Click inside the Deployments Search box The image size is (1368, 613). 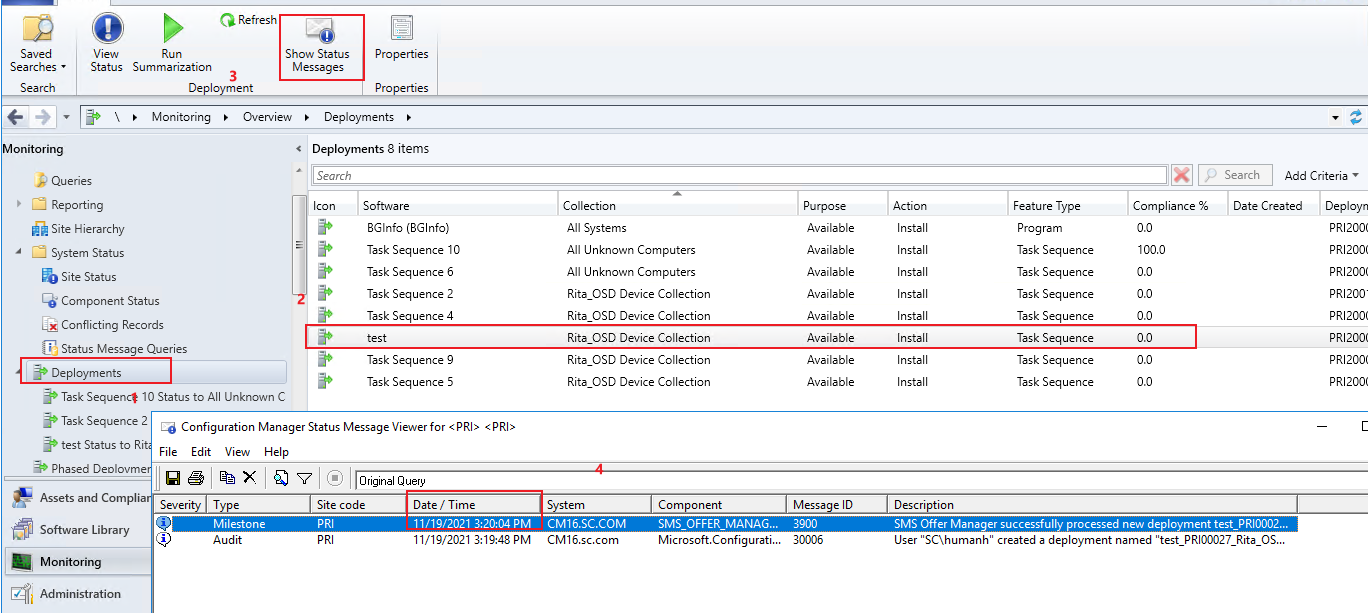[739, 175]
